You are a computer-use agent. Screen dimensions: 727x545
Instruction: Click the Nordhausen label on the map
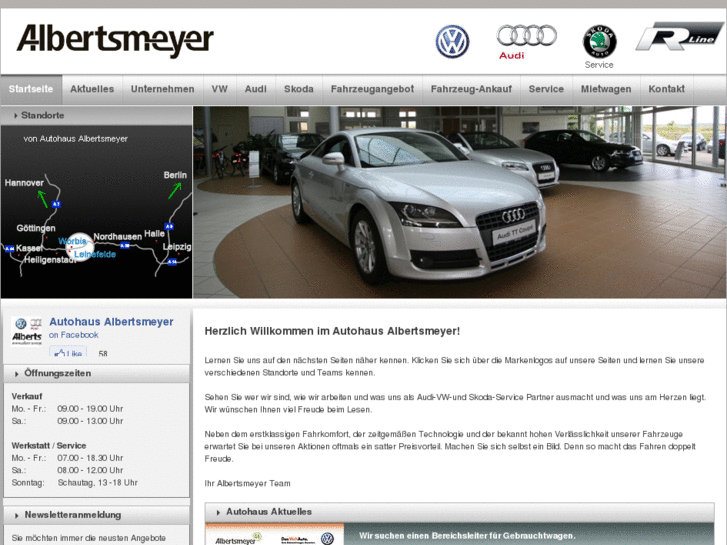118,237
